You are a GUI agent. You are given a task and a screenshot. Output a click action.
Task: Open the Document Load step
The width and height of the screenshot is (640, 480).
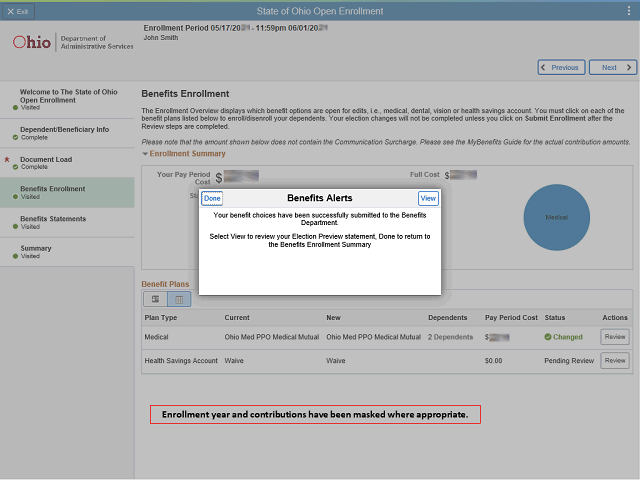(67, 163)
